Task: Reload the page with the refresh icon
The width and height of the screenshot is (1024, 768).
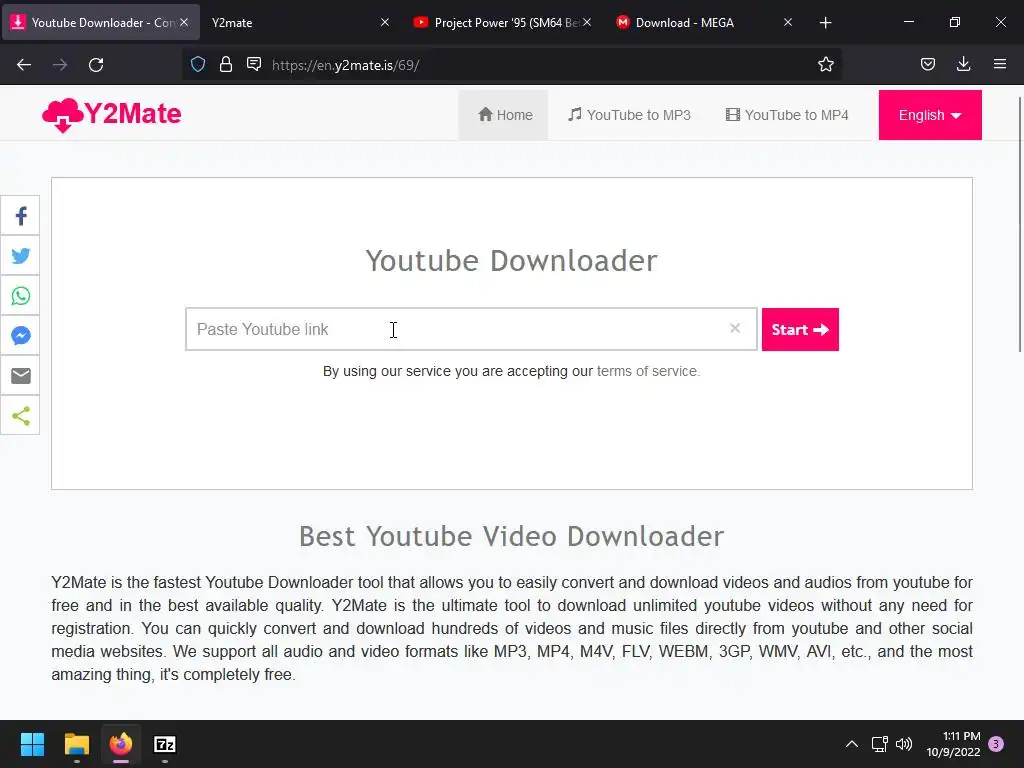Action: [x=96, y=65]
